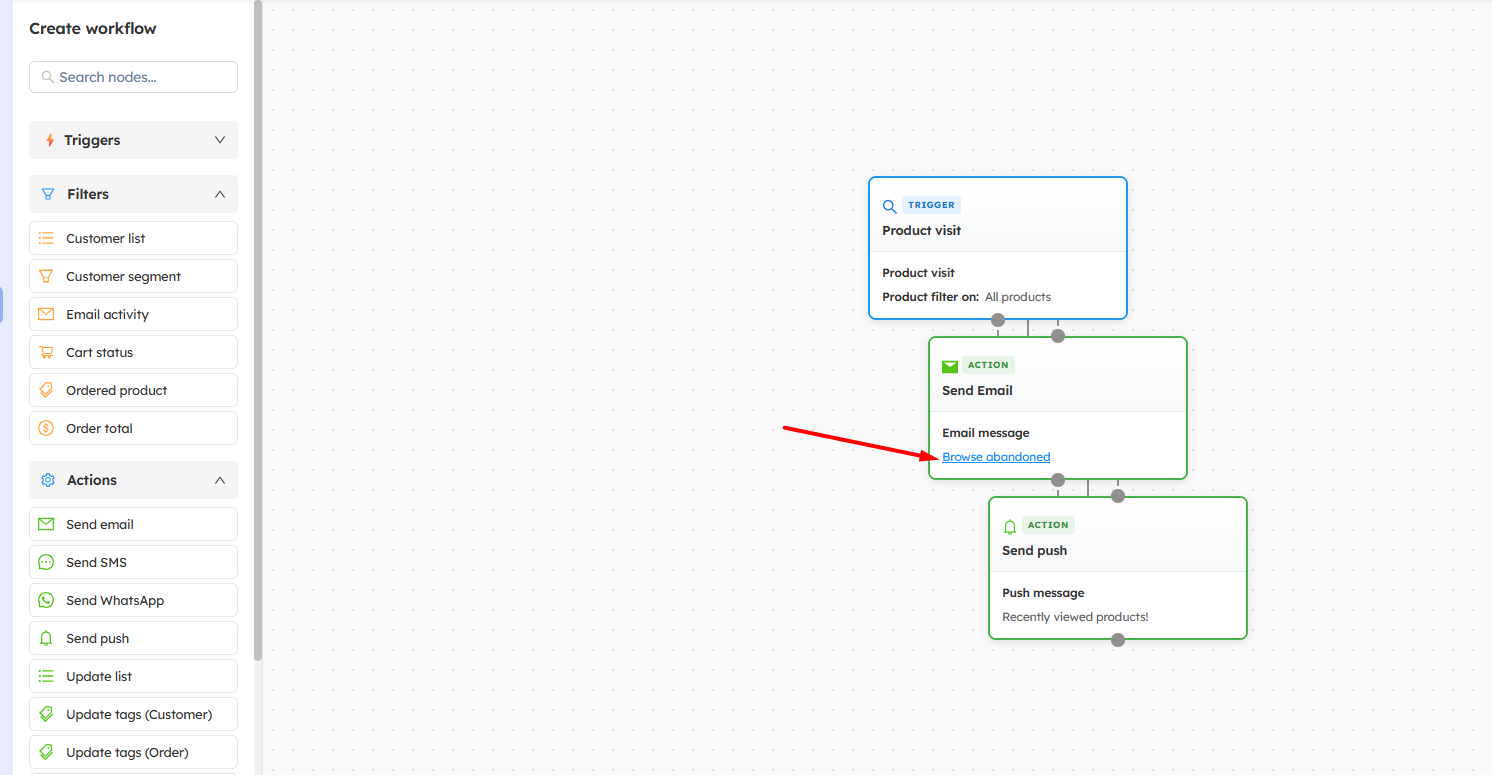Image resolution: width=1492 pixels, height=775 pixels.
Task: Open the Browse abandoned email link
Action: point(996,457)
